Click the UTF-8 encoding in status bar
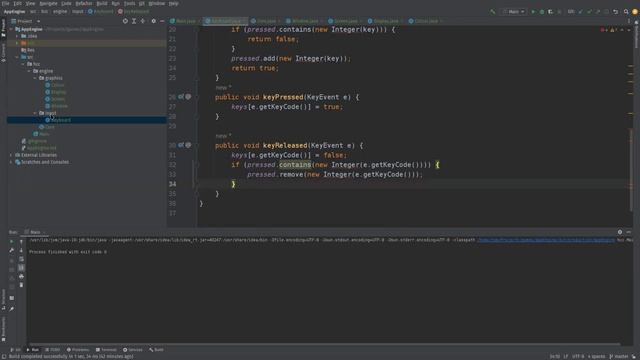Viewport: 640px width, 360px height. tap(578, 356)
